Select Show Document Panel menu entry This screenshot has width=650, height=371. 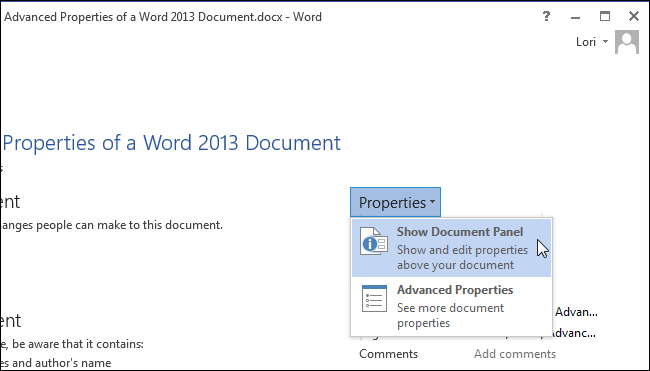pos(451,248)
